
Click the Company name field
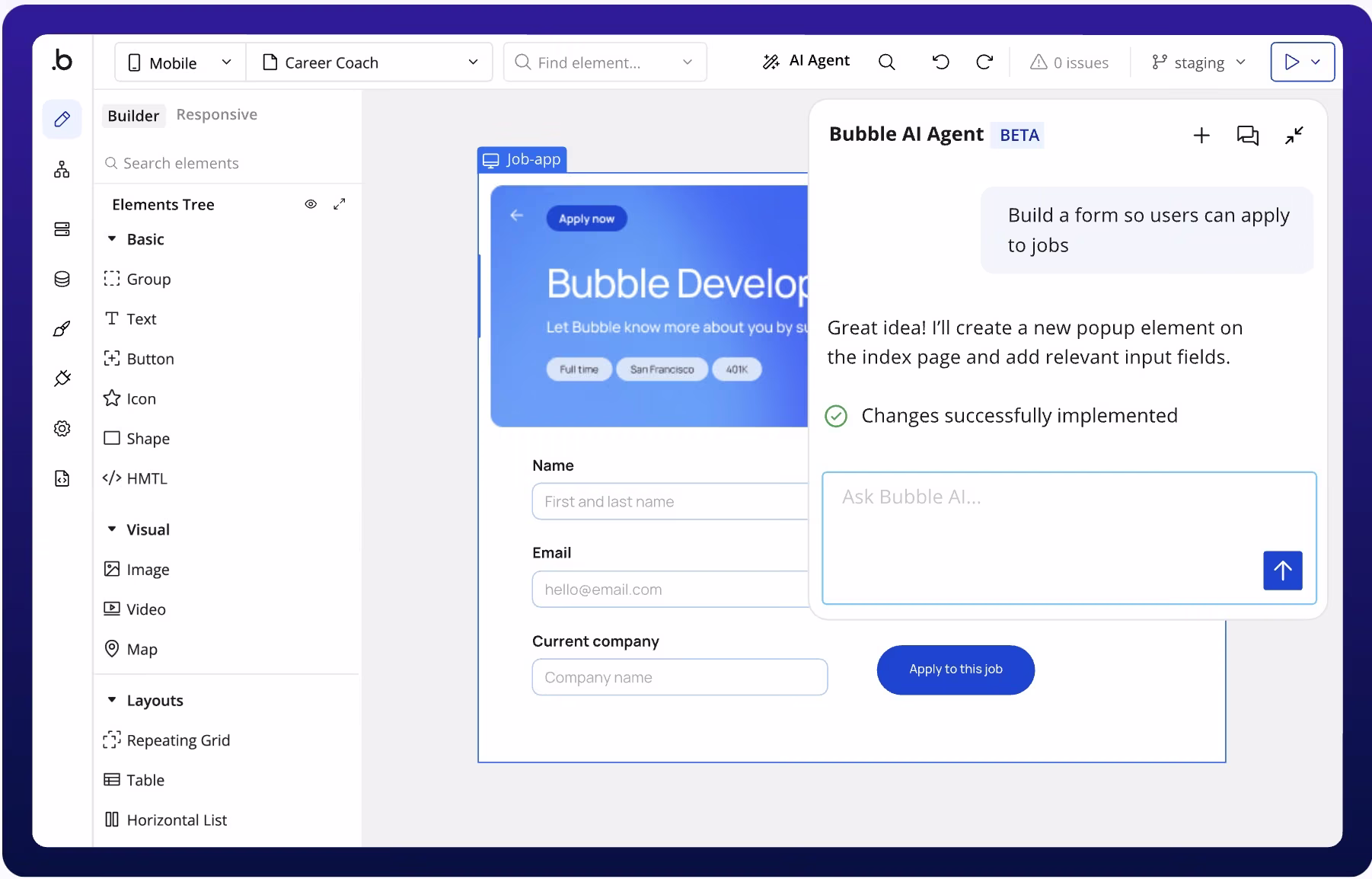click(x=680, y=677)
